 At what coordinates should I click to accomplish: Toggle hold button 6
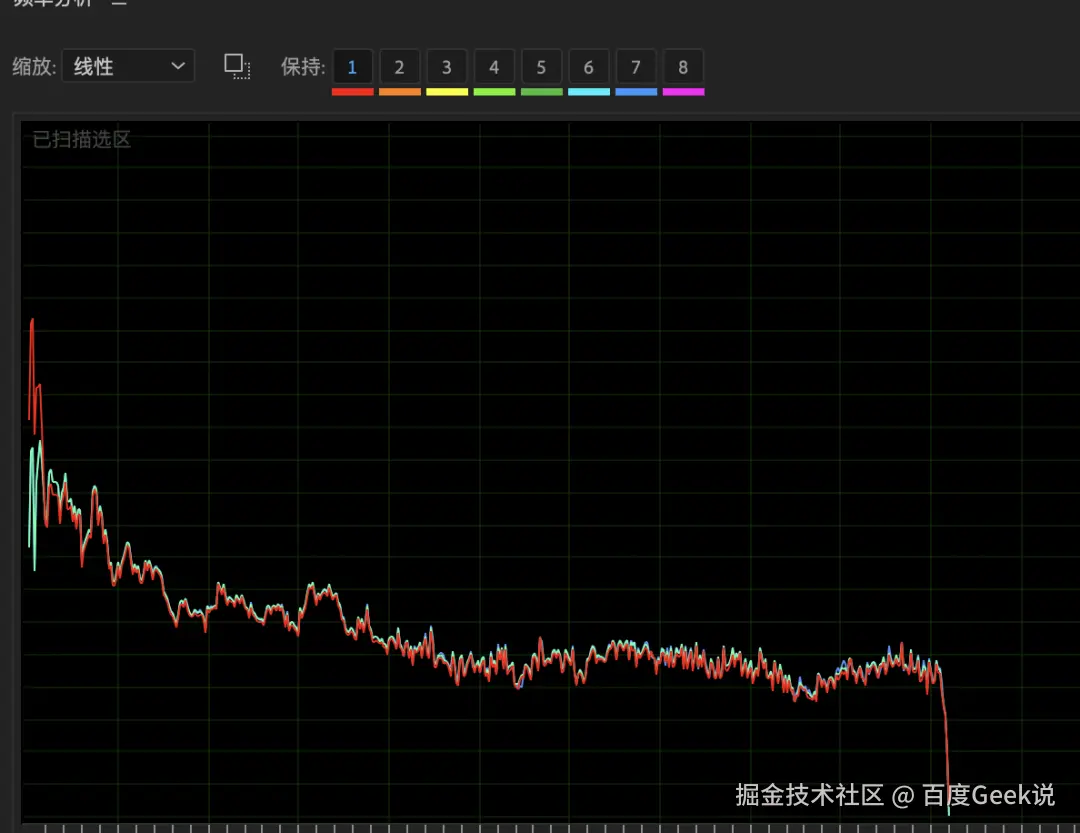pos(589,67)
